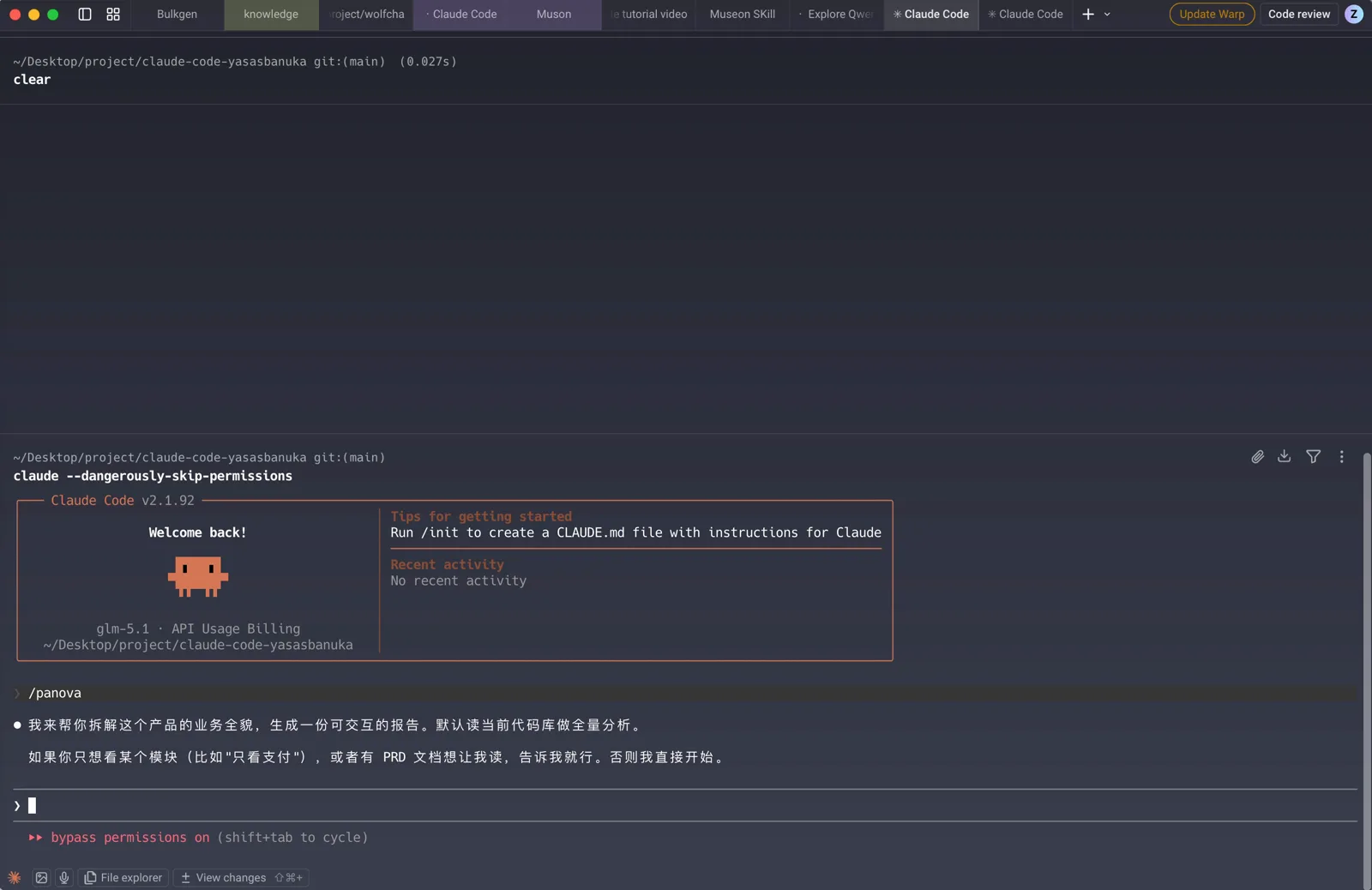
Task: Switch to the Muson tab
Action: pyautogui.click(x=554, y=14)
